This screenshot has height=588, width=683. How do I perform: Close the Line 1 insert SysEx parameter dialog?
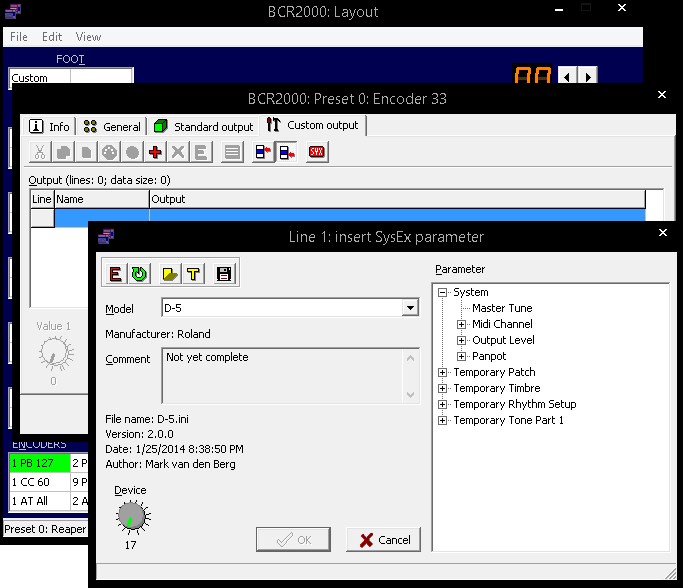pos(663,233)
